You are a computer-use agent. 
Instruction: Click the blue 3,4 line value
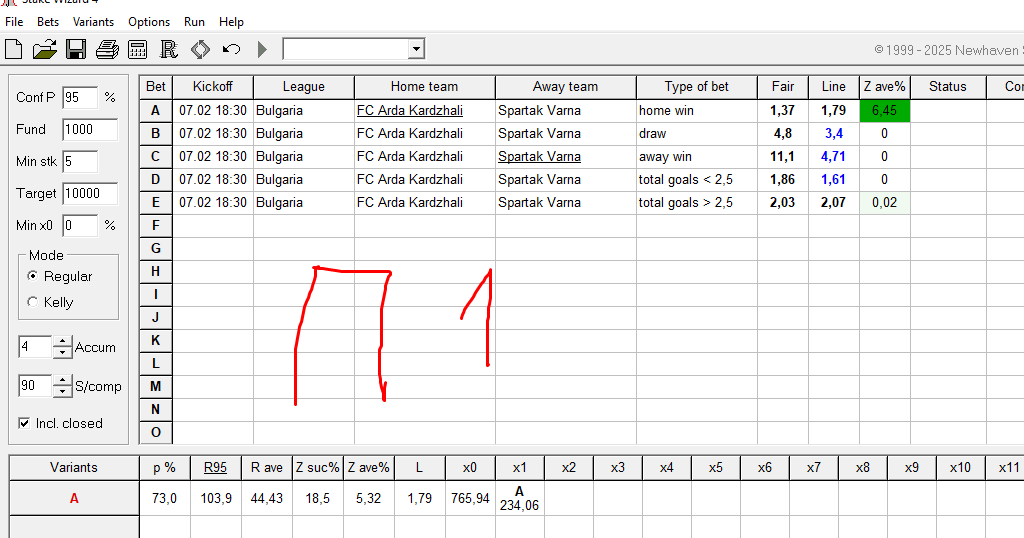[x=834, y=134]
